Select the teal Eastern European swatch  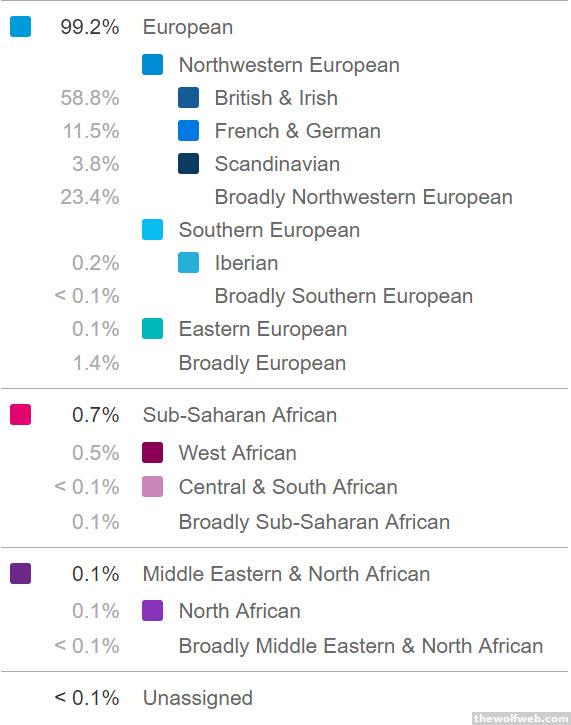152,329
